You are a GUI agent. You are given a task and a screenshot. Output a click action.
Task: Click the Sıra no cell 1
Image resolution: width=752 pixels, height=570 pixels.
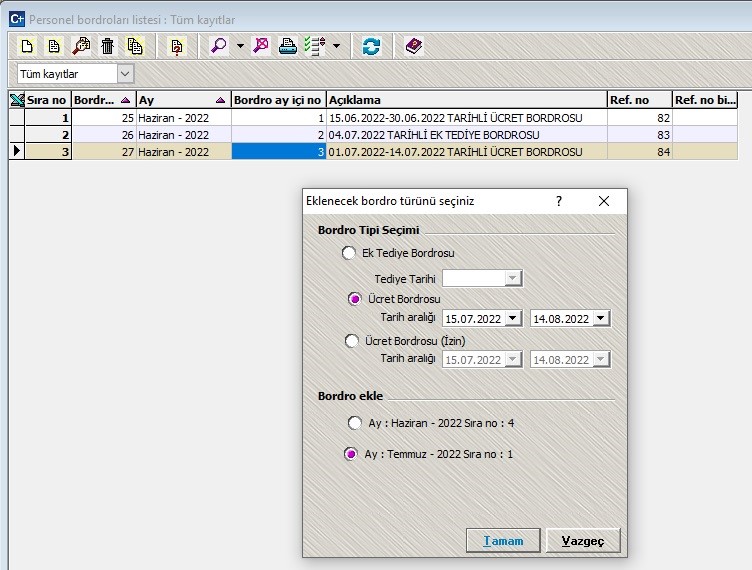(x=47, y=118)
